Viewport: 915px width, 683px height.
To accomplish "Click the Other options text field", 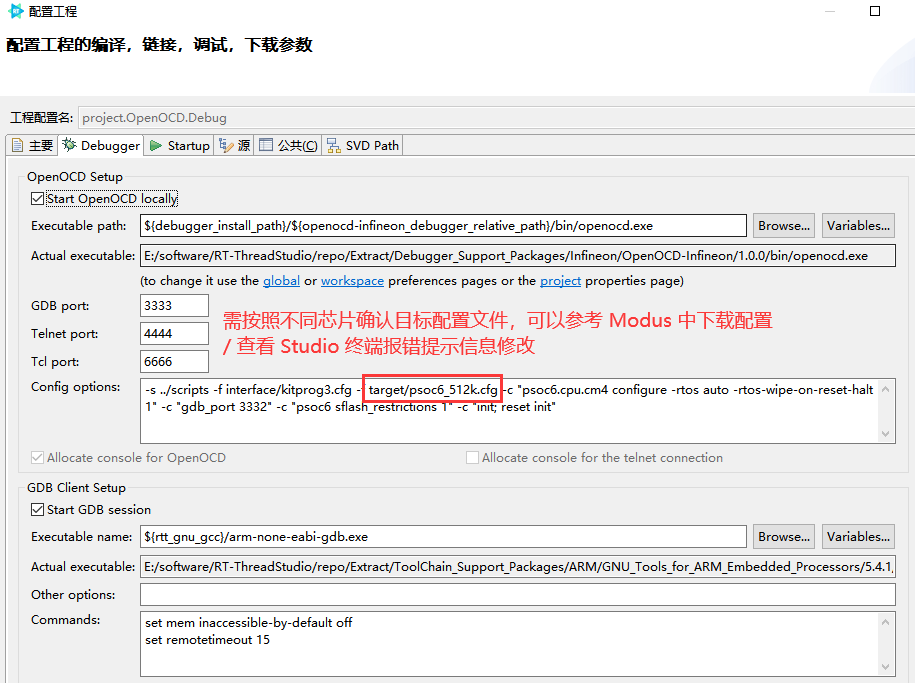I will [517, 595].
